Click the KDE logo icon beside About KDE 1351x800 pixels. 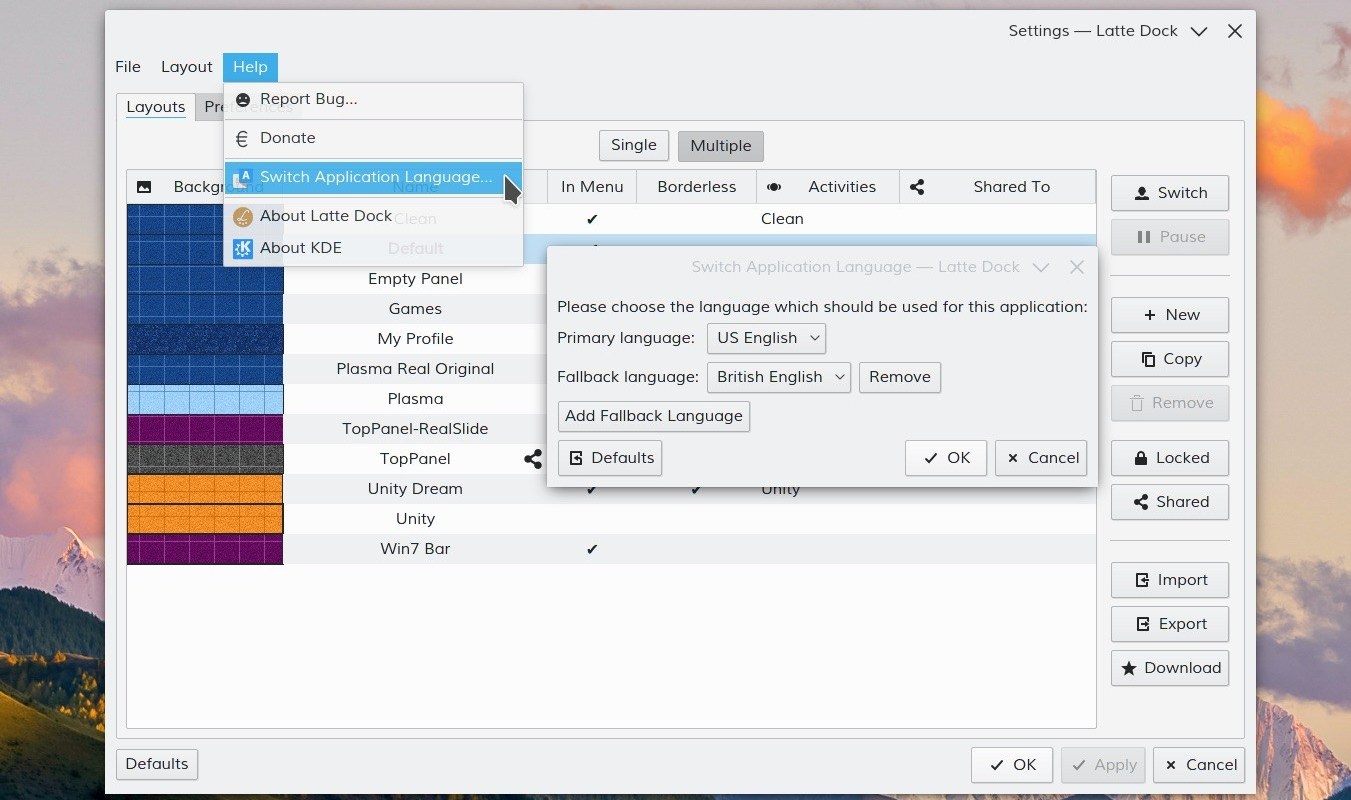[242, 248]
